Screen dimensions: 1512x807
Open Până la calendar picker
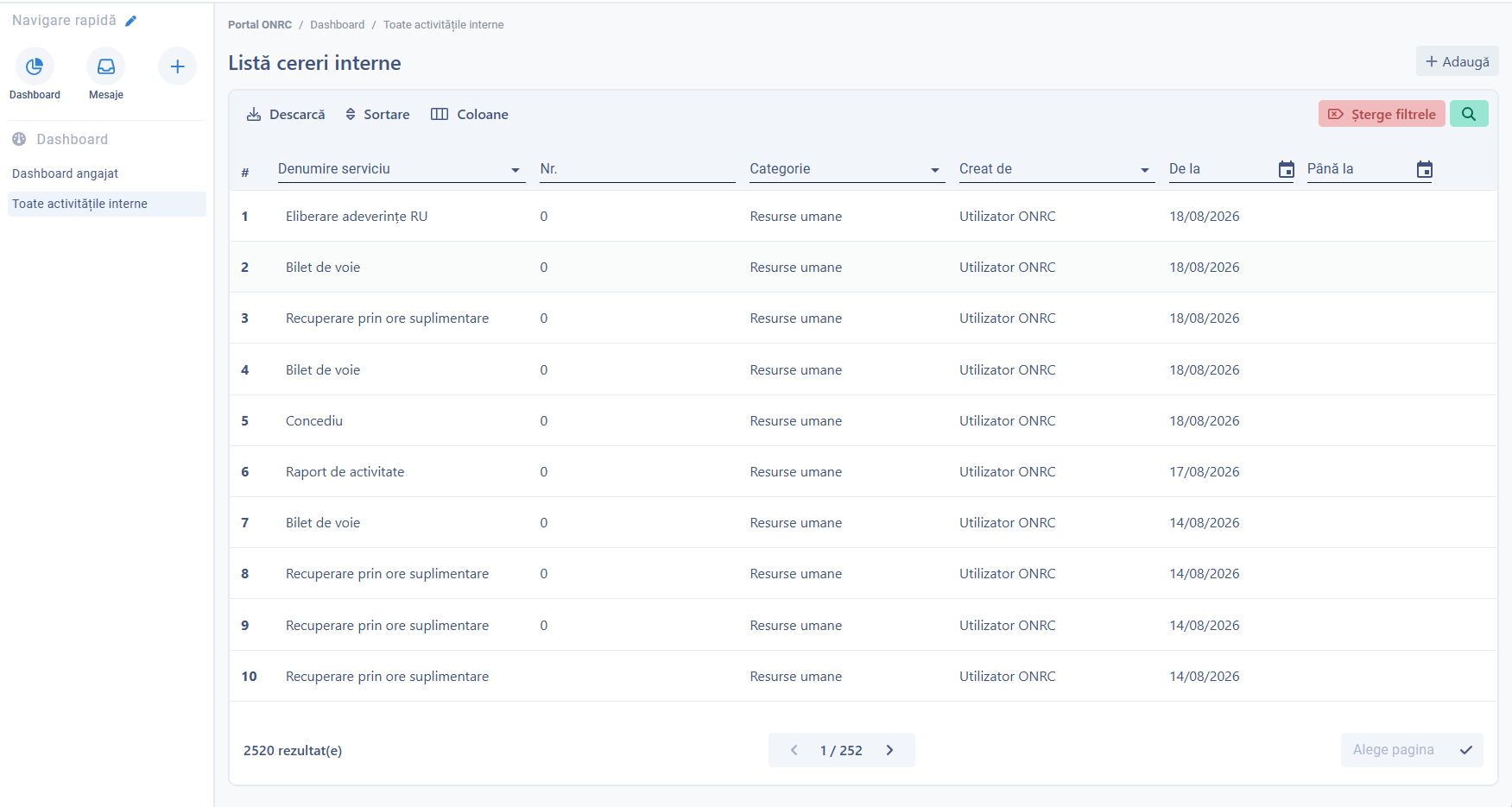[1425, 169]
